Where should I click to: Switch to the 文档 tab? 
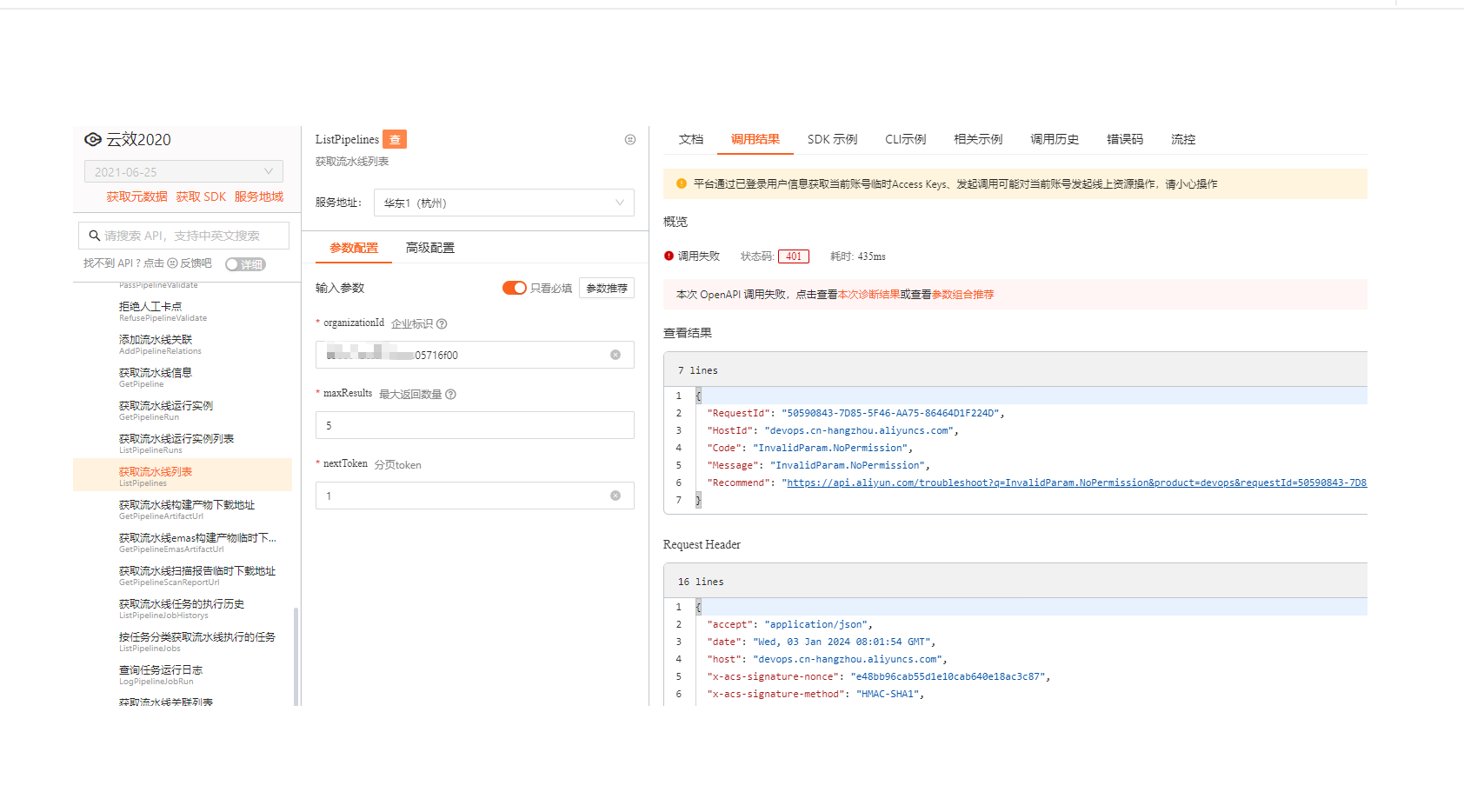(x=691, y=139)
